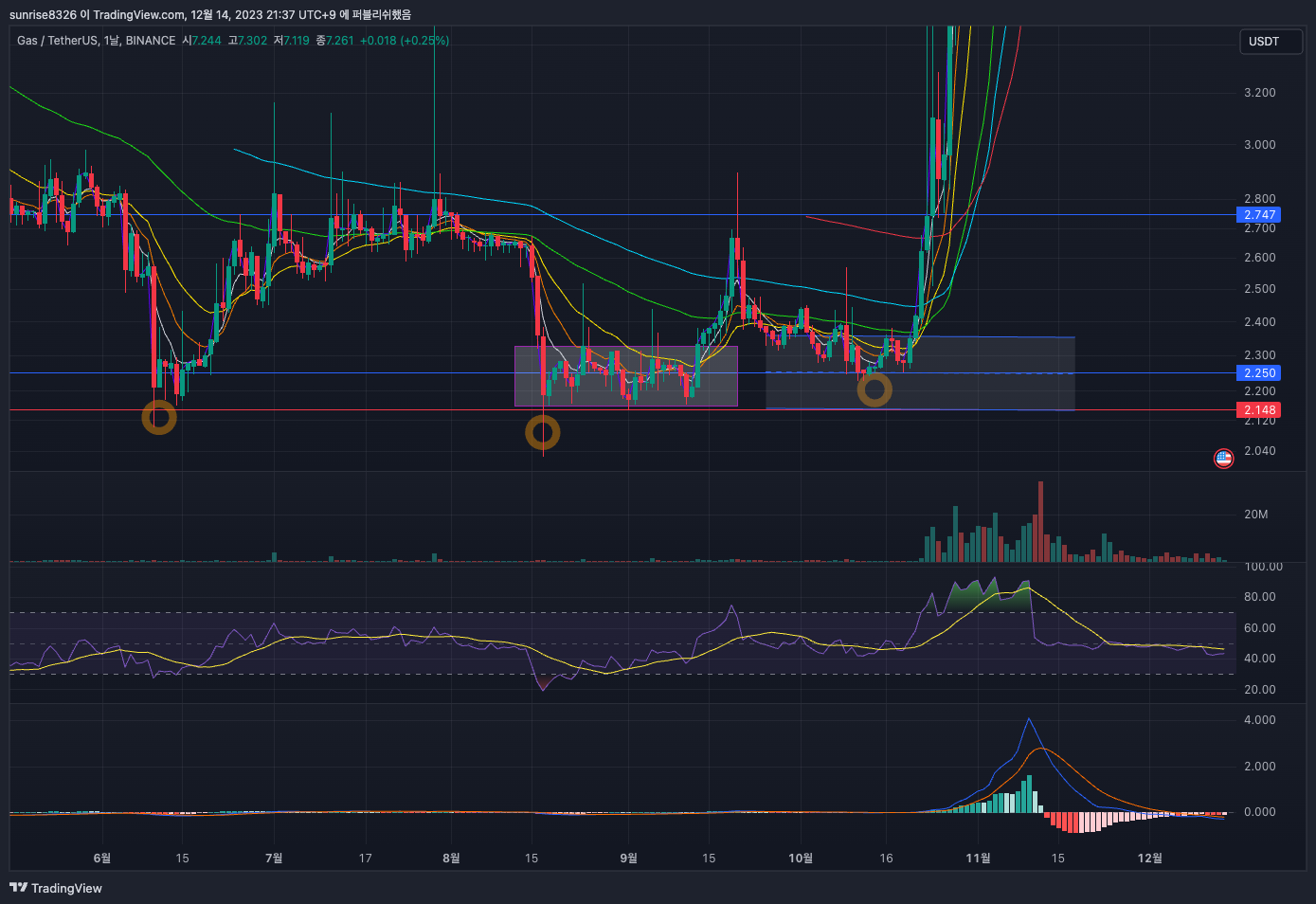Click the 3.000 price axis label
1316x904 pixels.
point(1259,145)
